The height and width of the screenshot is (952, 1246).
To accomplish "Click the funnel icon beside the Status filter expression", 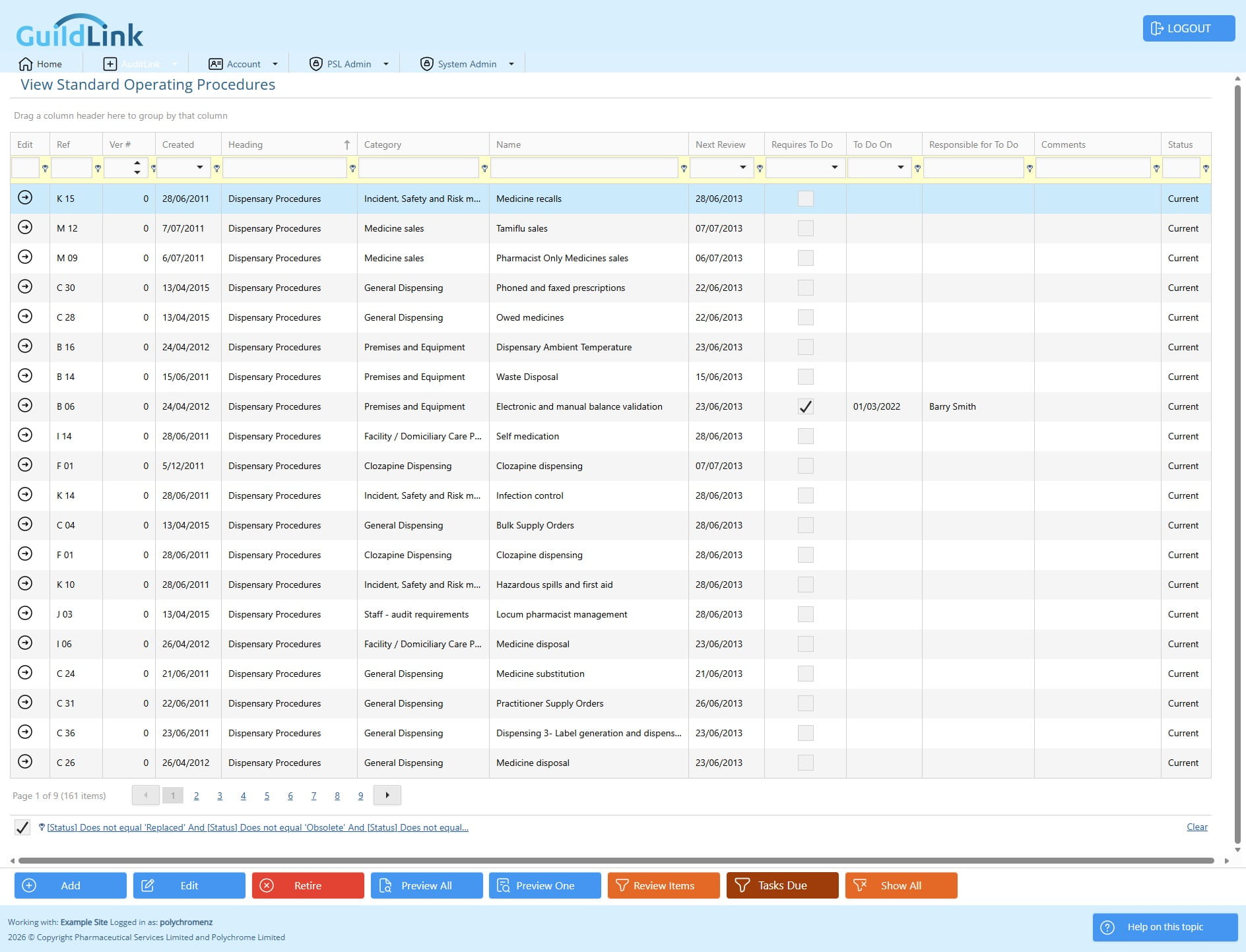I will pos(42,827).
